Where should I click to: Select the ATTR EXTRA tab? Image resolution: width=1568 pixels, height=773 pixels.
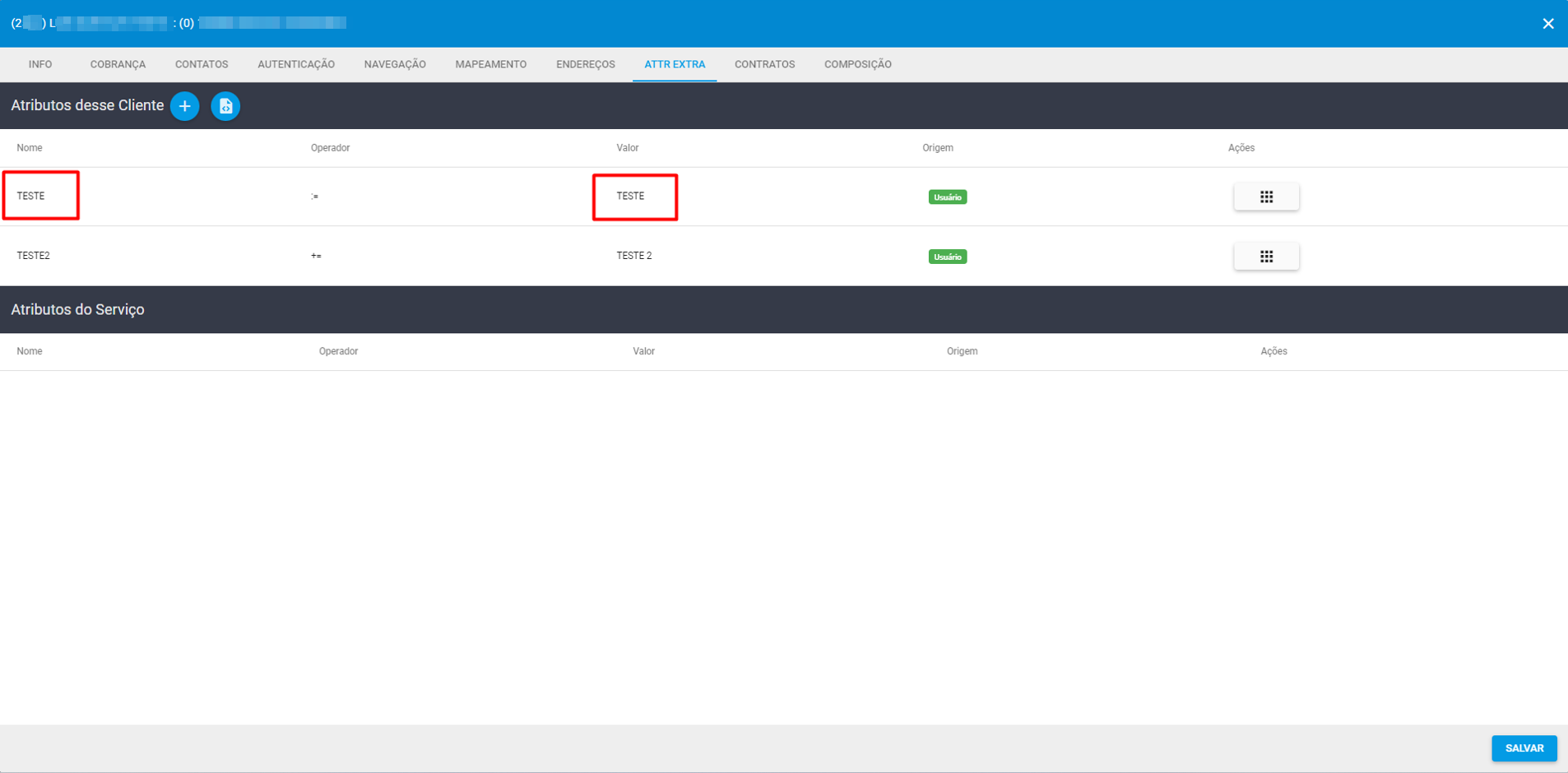tap(675, 64)
